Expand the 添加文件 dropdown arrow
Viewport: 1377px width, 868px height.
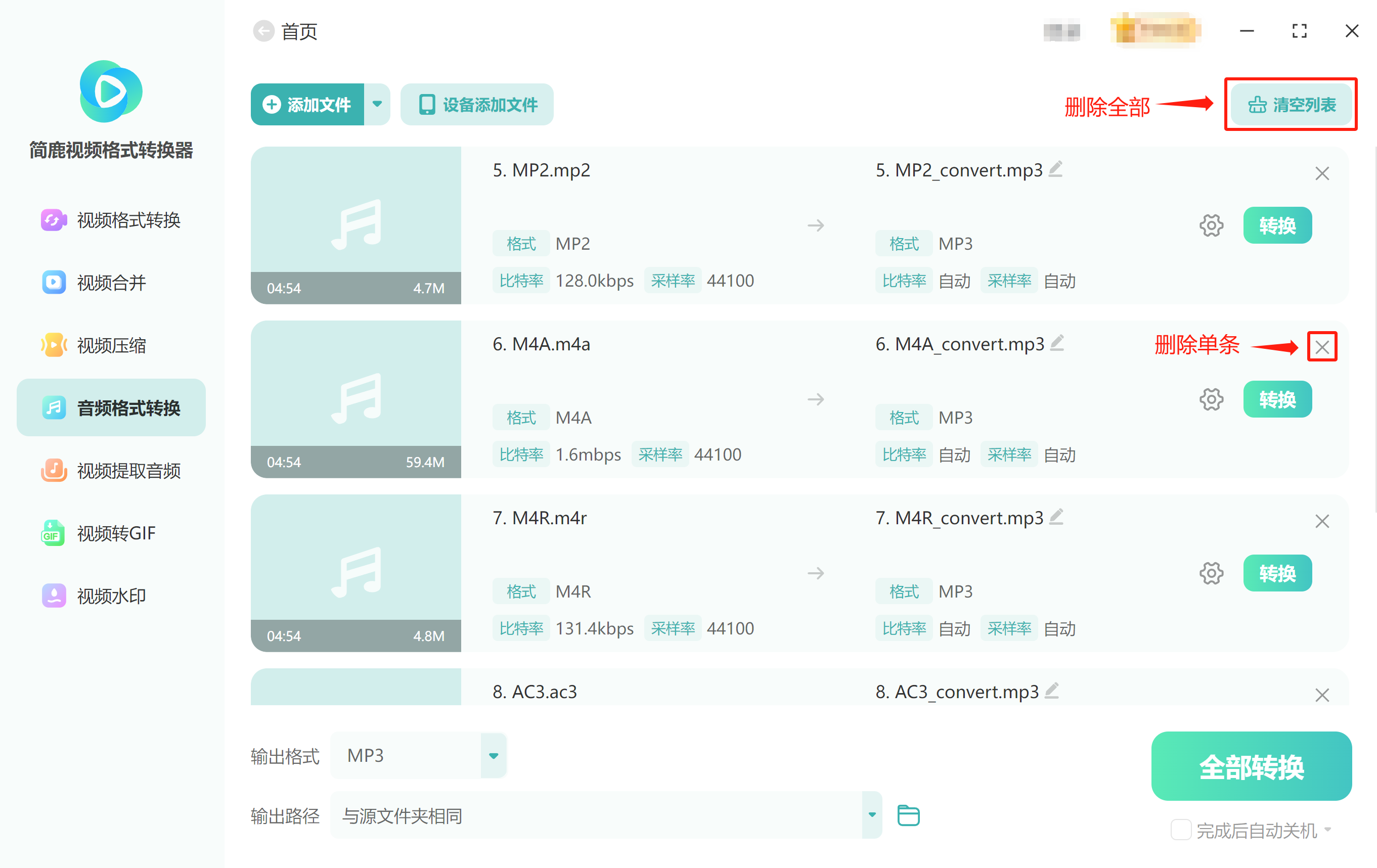point(377,105)
